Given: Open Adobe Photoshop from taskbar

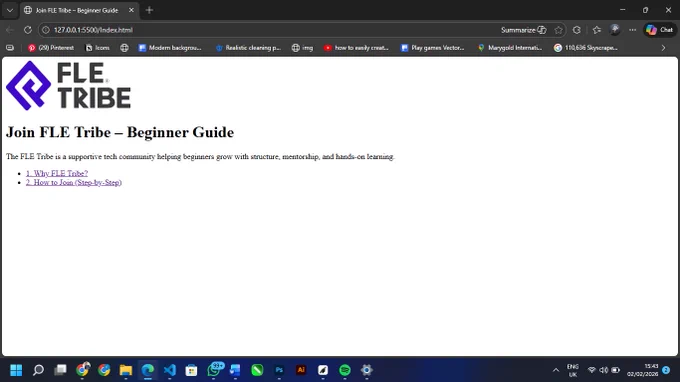Looking at the screenshot, I should coord(279,370).
